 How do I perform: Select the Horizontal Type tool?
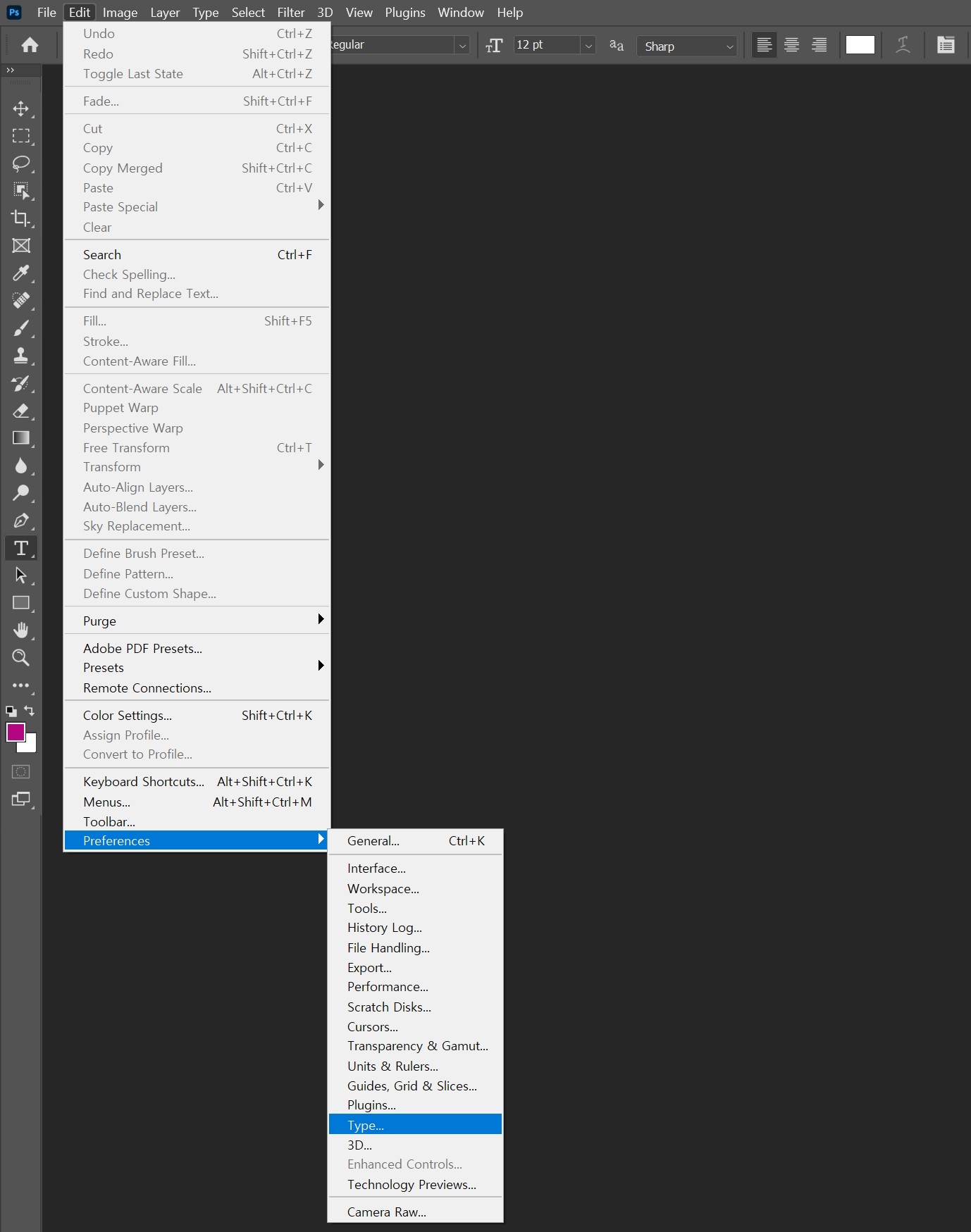[21, 548]
